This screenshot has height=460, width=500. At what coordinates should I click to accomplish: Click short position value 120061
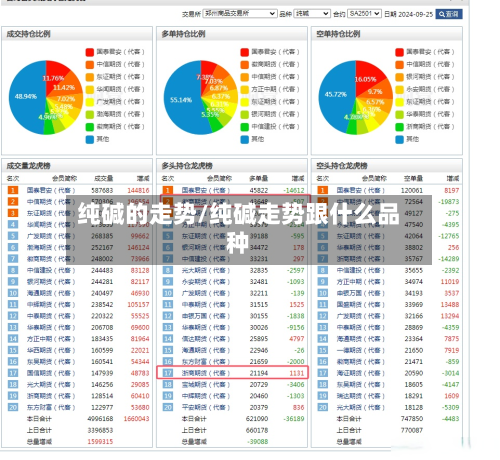(x=412, y=190)
